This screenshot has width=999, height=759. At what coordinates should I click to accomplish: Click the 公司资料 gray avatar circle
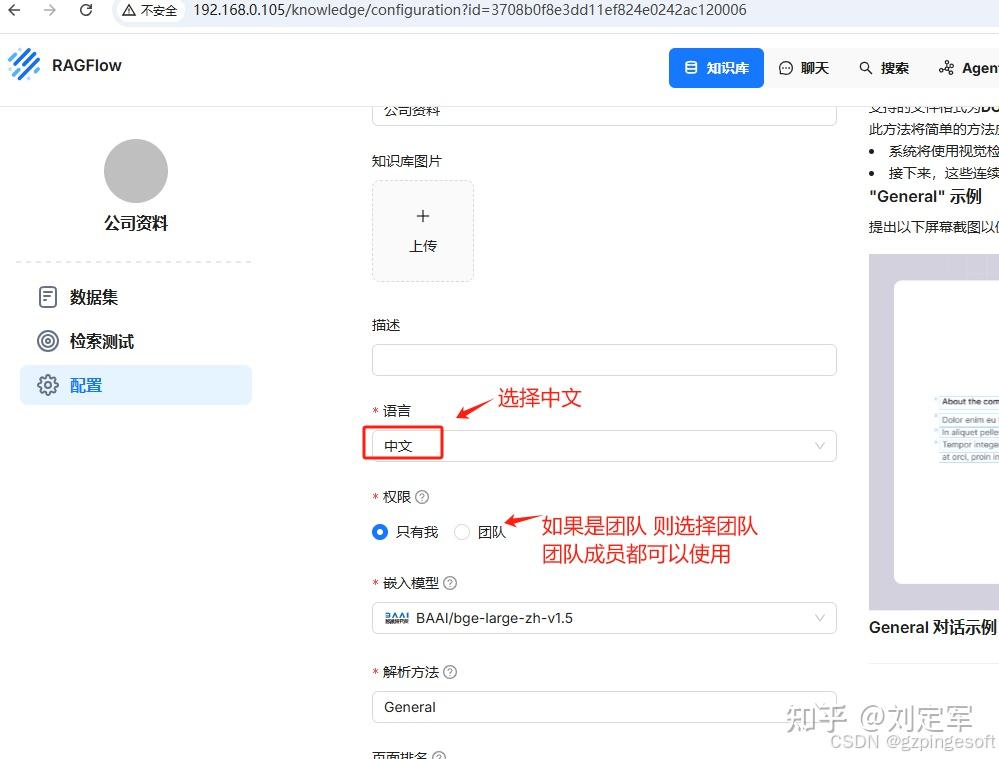pos(136,171)
